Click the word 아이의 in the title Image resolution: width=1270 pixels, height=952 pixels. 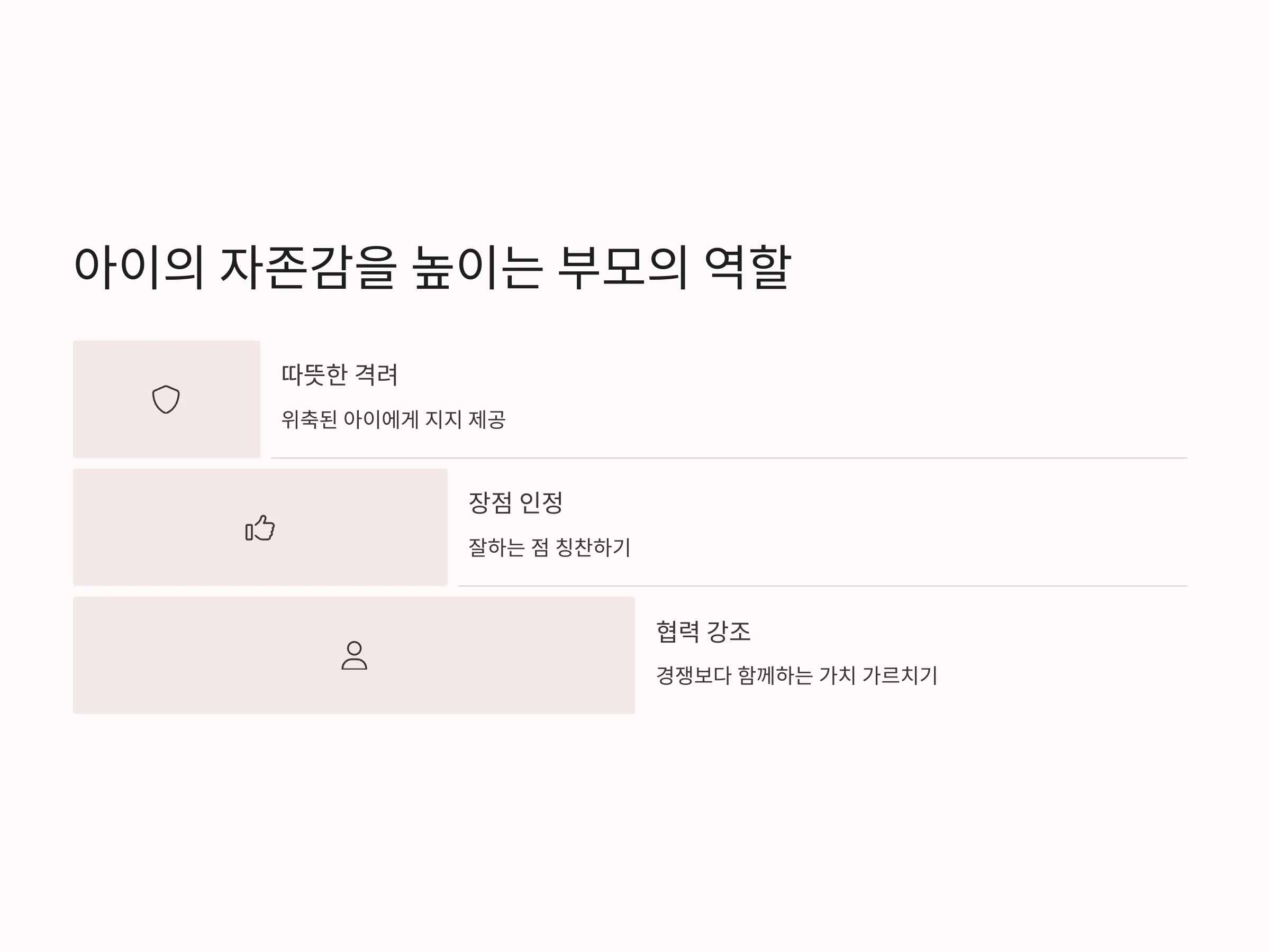[x=139, y=268]
